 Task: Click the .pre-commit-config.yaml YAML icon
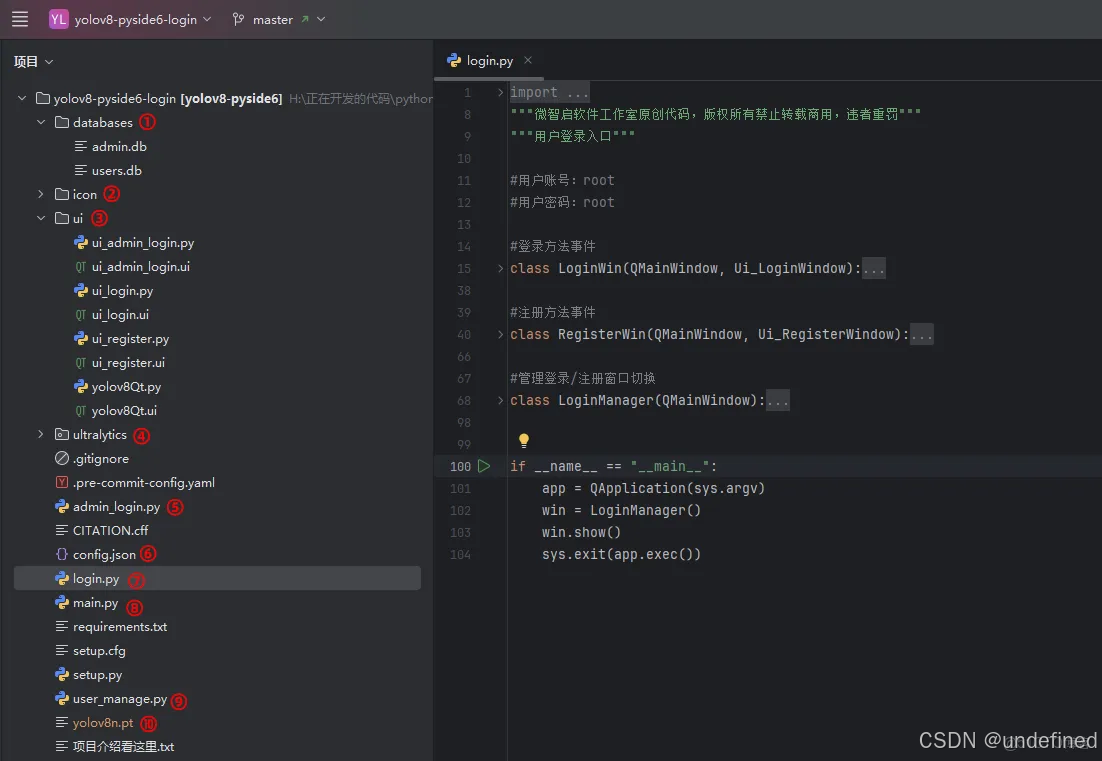click(x=62, y=482)
